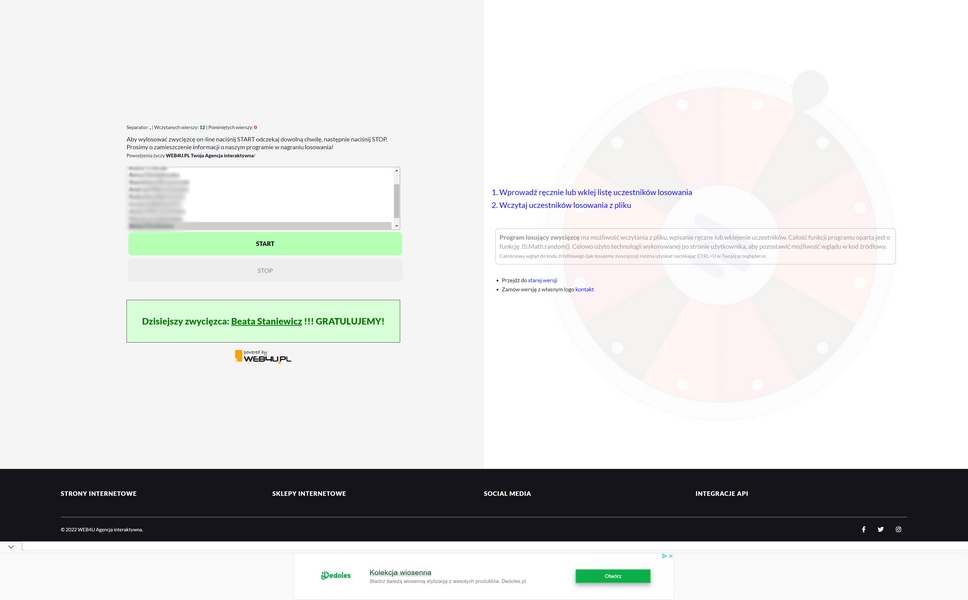Click the Otwórz button in ad

[x=612, y=576]
